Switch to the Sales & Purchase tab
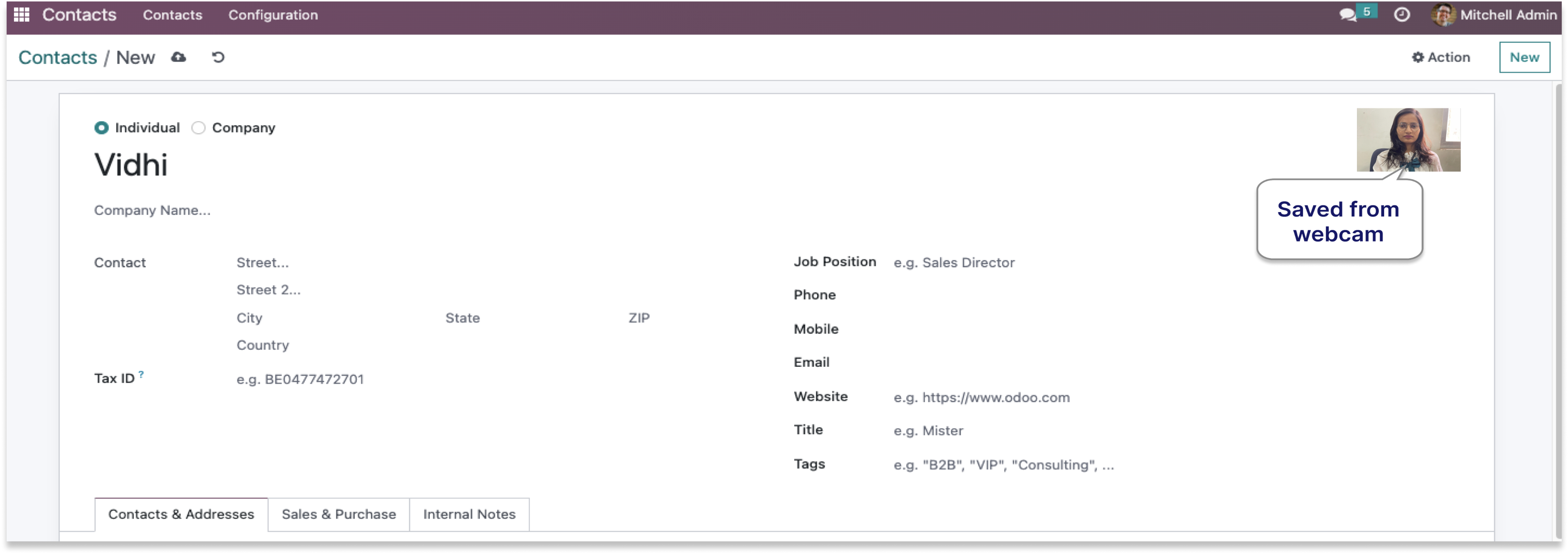 pos(339,514)
